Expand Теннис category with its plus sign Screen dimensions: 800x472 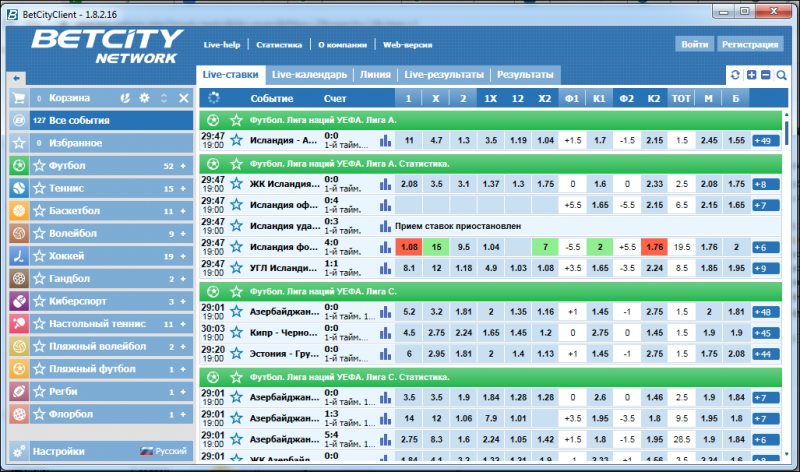pos(183,188)
